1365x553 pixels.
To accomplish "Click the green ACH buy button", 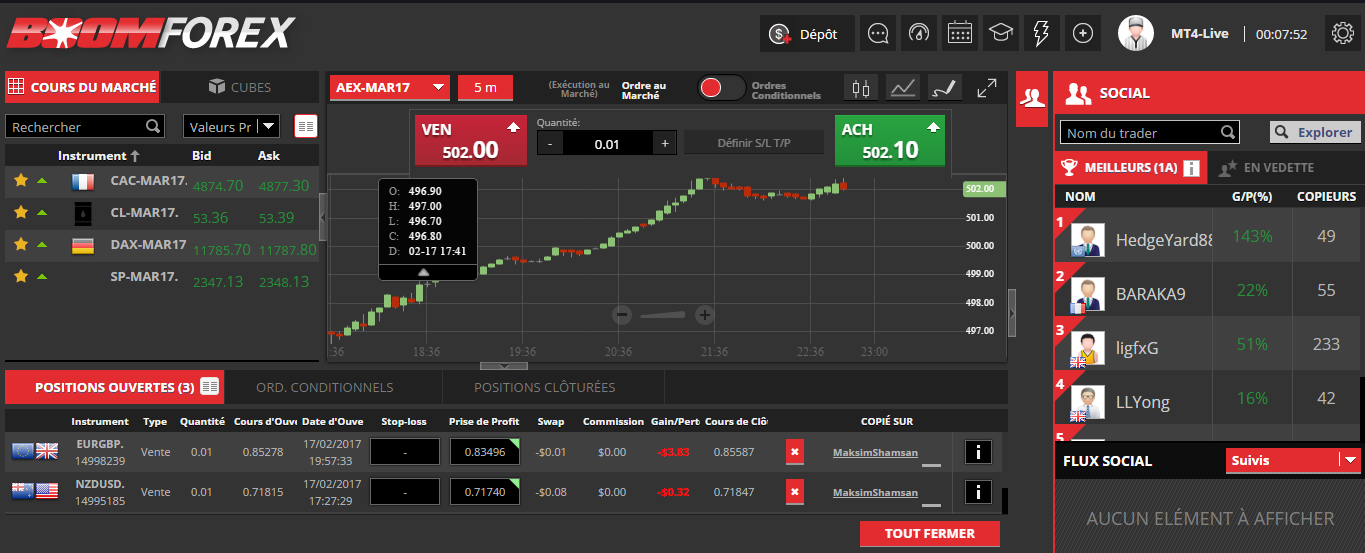I will 889,140.
